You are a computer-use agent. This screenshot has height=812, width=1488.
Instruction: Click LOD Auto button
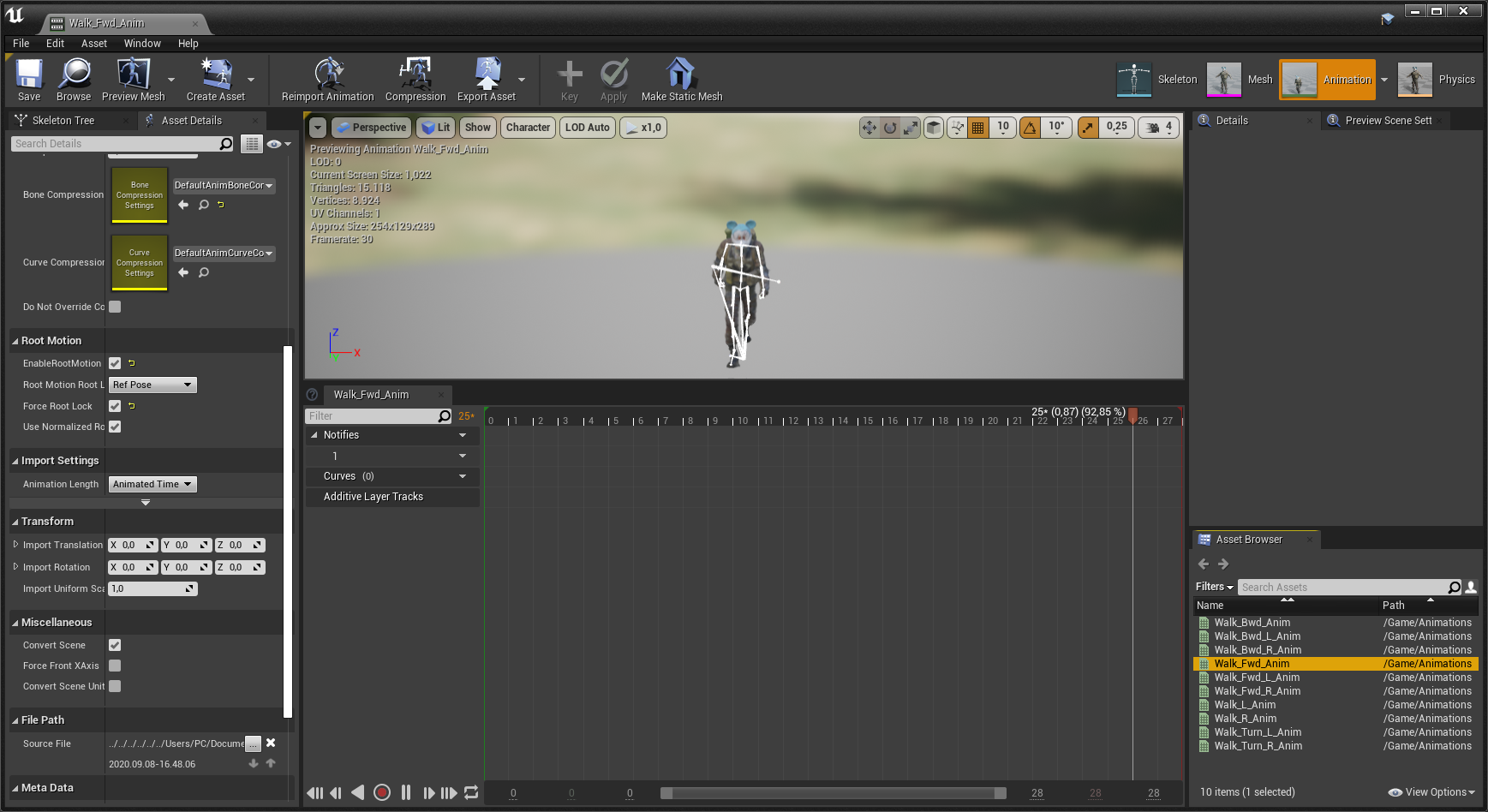pyautogui.click(x=588, y=128)
